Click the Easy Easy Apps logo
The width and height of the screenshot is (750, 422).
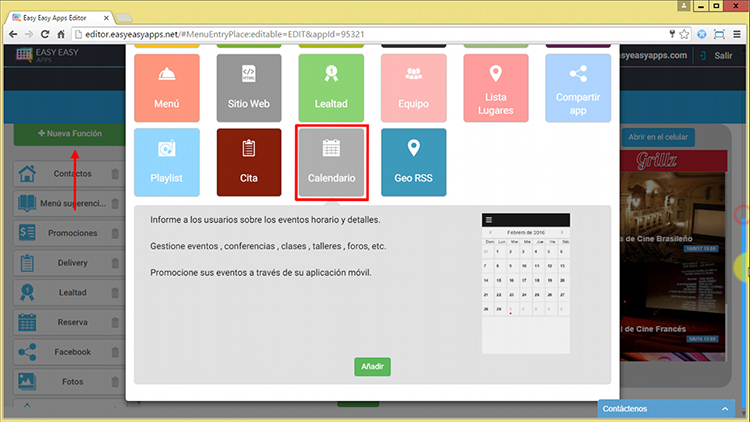(x=47, y=56)
